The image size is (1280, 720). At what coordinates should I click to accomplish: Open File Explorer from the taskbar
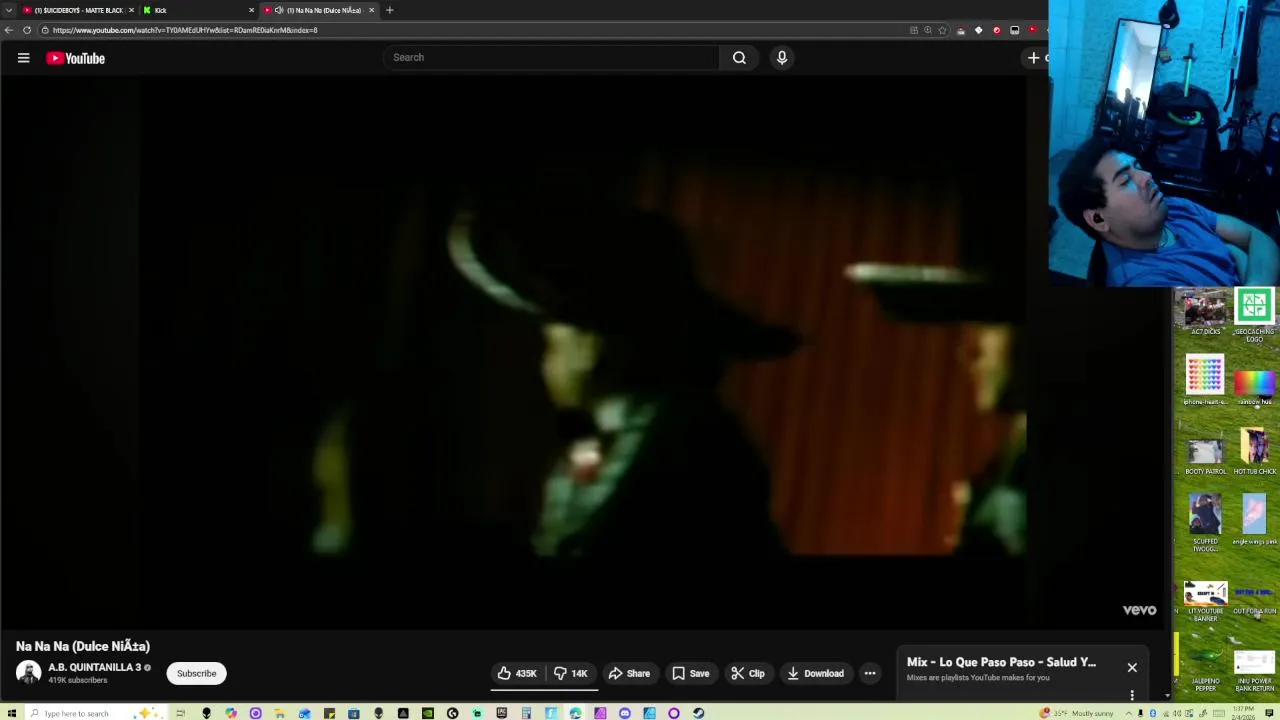(279, 713)
